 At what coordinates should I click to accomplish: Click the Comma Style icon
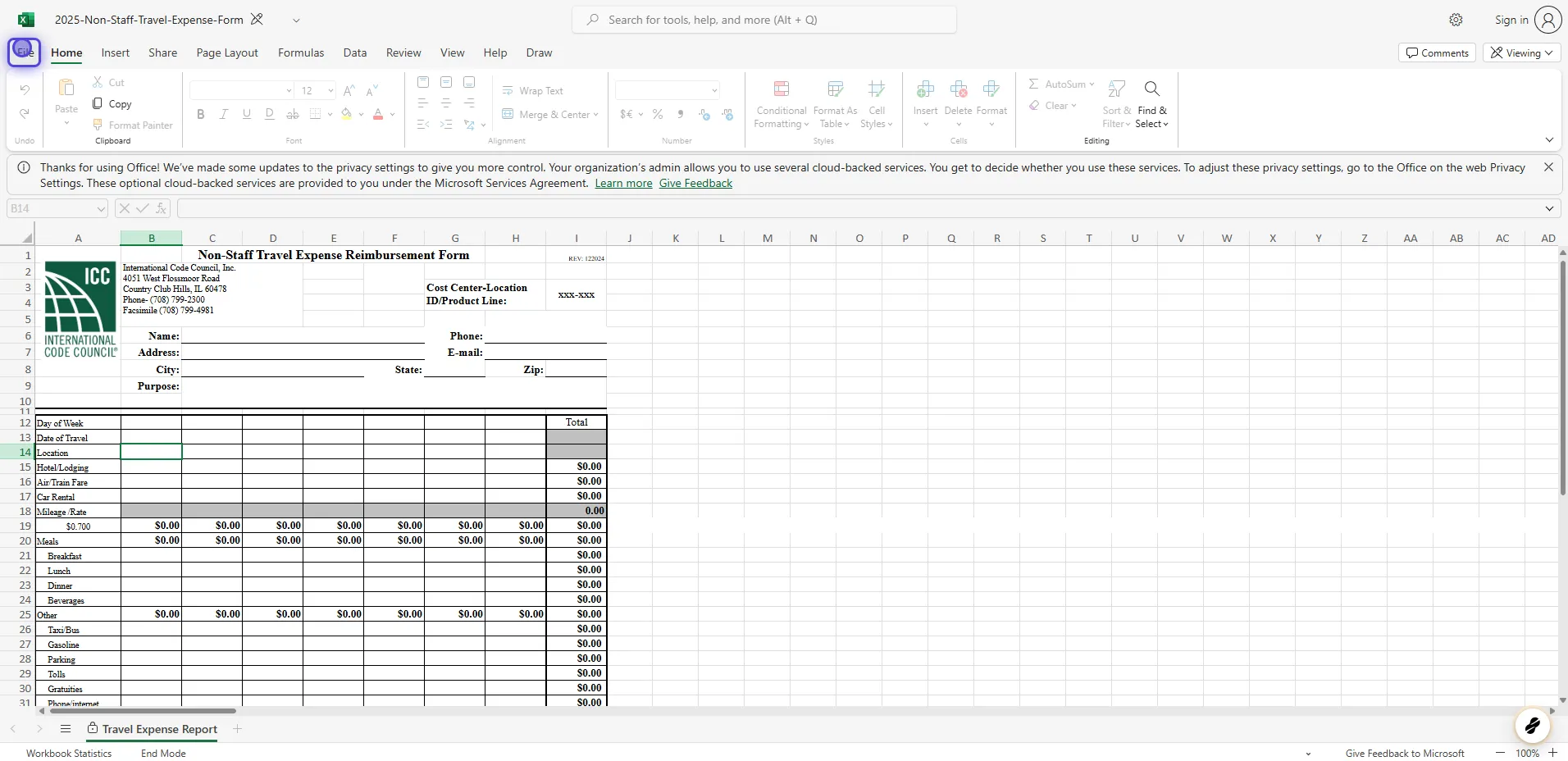tap(681, 114)
